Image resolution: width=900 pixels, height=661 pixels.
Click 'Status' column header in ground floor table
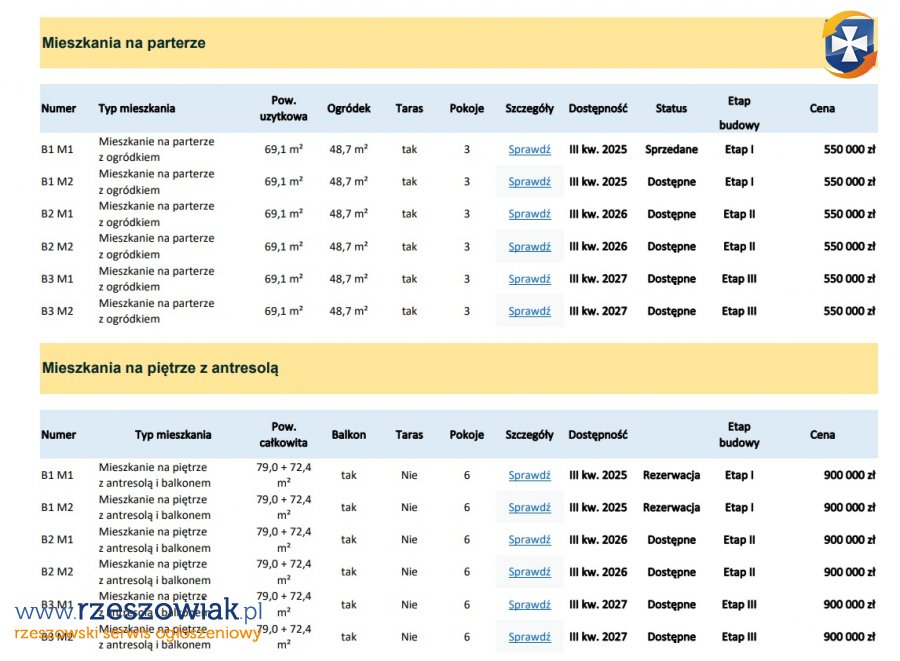tap(671, 108)
